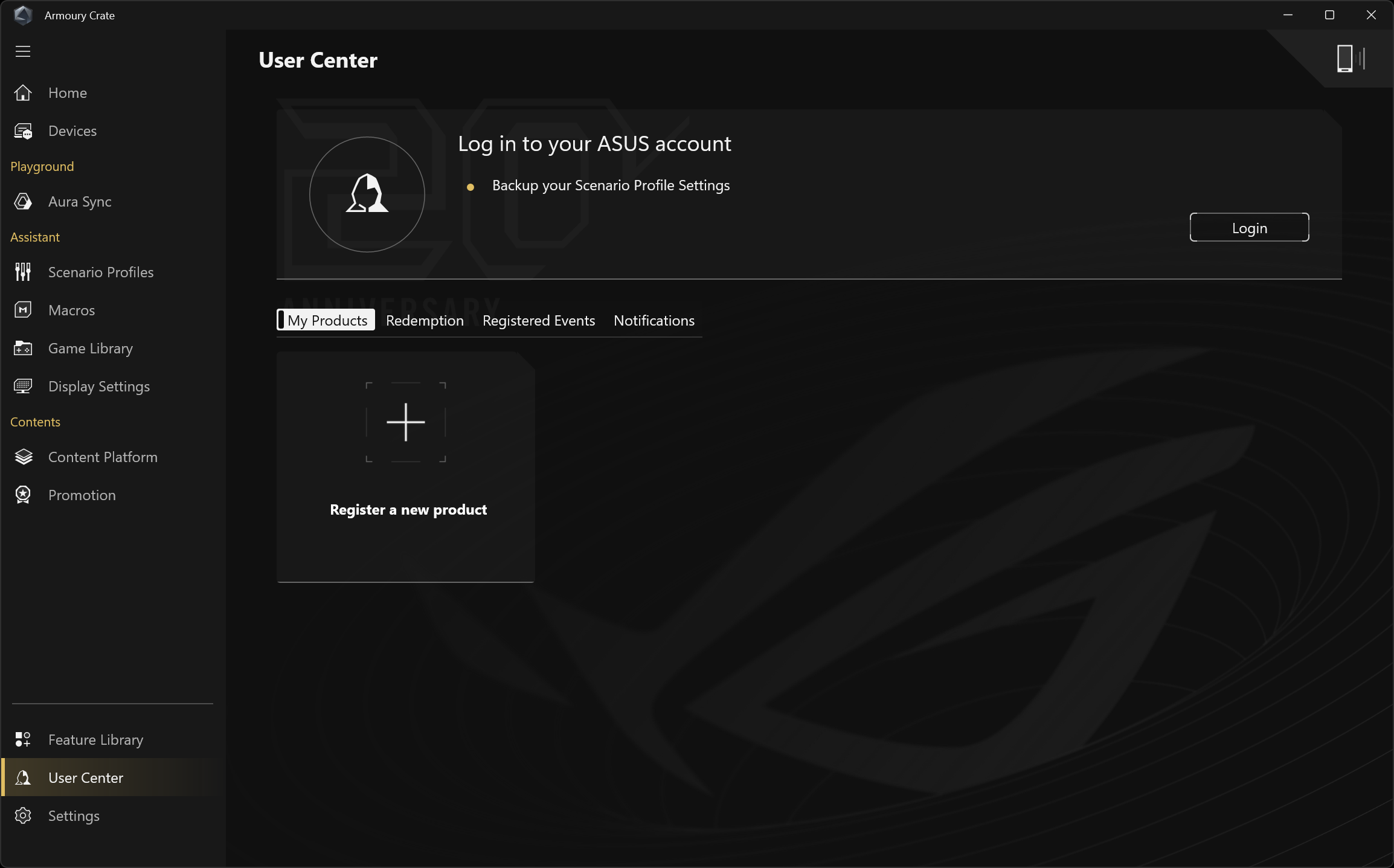Image resolution: width=1394 pixels, height=868 pixels.
Task: Open Settings from sidebar
Action: tap(113, 816)
